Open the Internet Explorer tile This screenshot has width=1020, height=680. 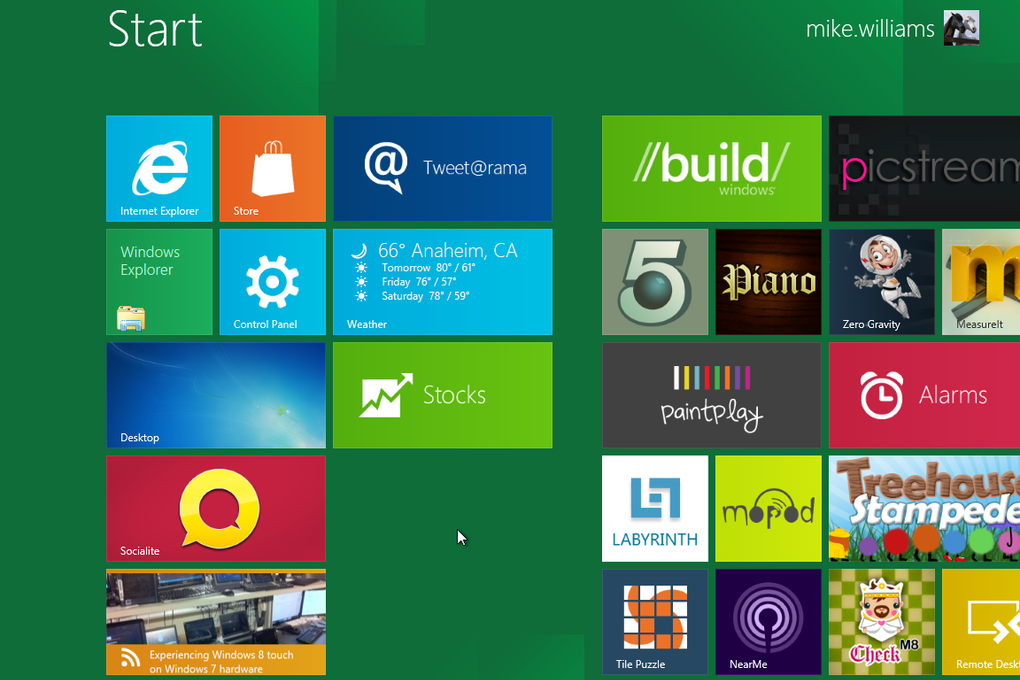(159, 169)
